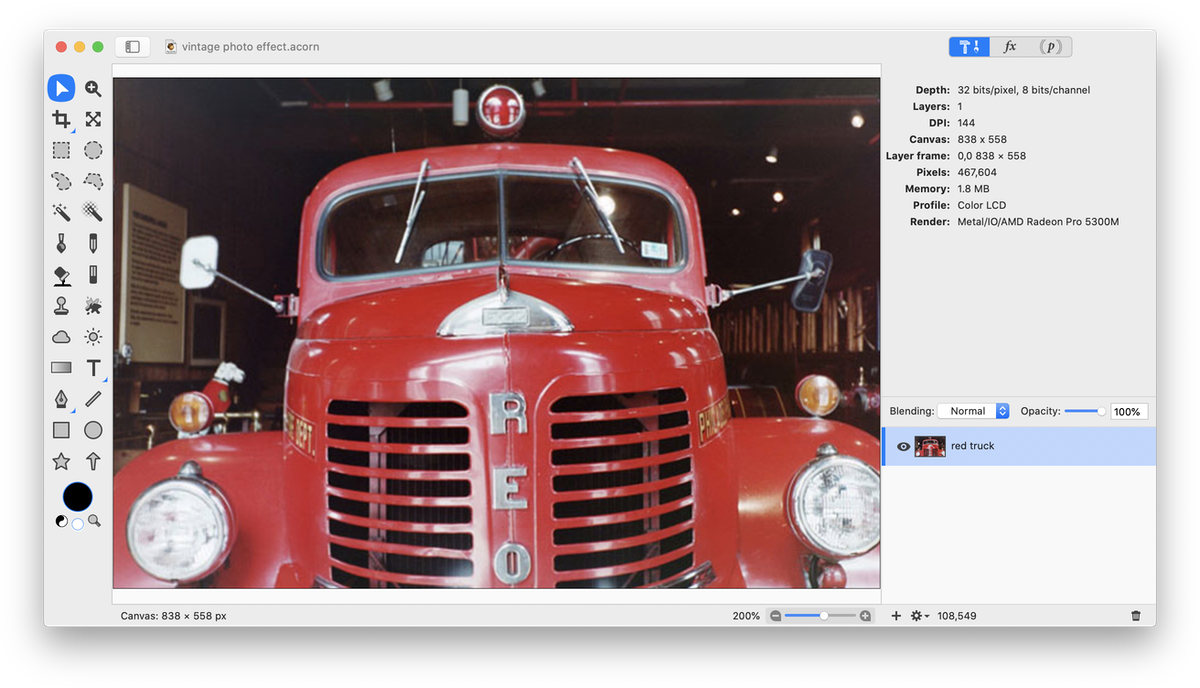Click the DPI value 144

[x=966, y=123]
